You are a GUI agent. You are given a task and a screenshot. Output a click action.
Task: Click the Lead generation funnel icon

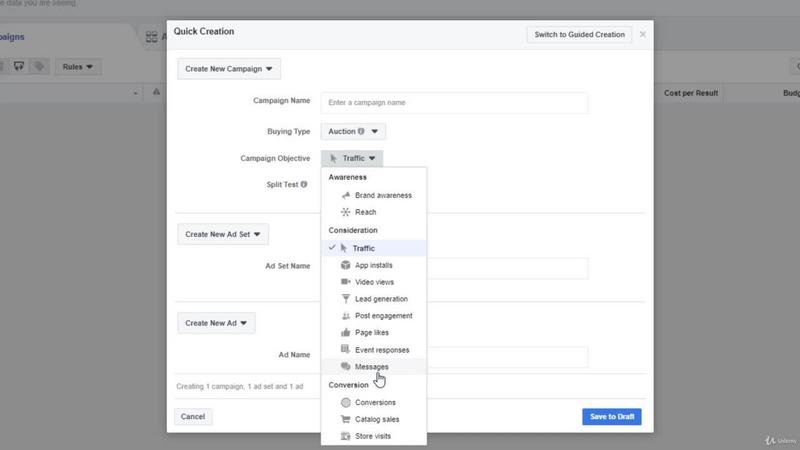[x=345, y=298]
